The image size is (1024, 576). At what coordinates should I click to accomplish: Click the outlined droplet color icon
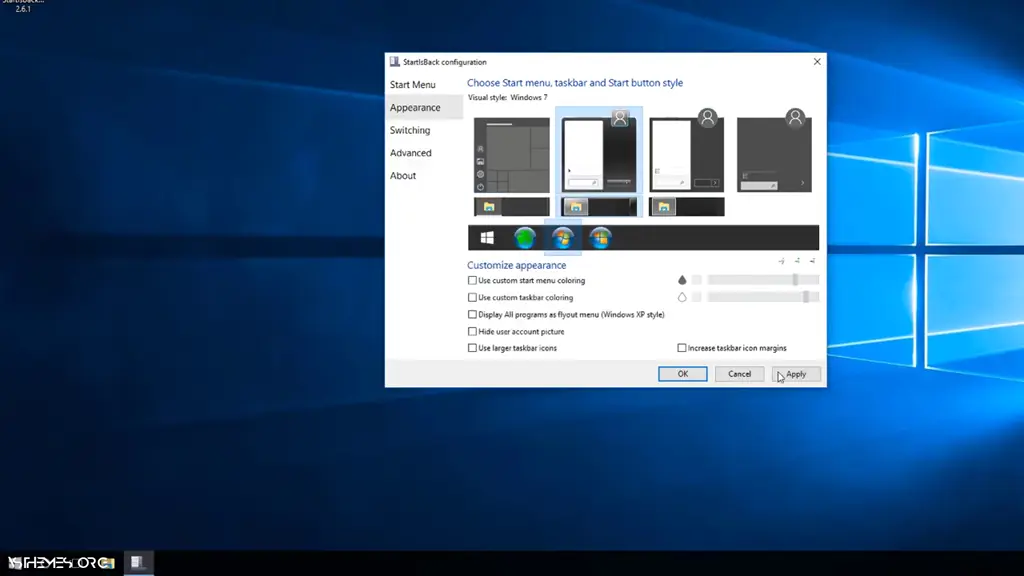point(682,296)
